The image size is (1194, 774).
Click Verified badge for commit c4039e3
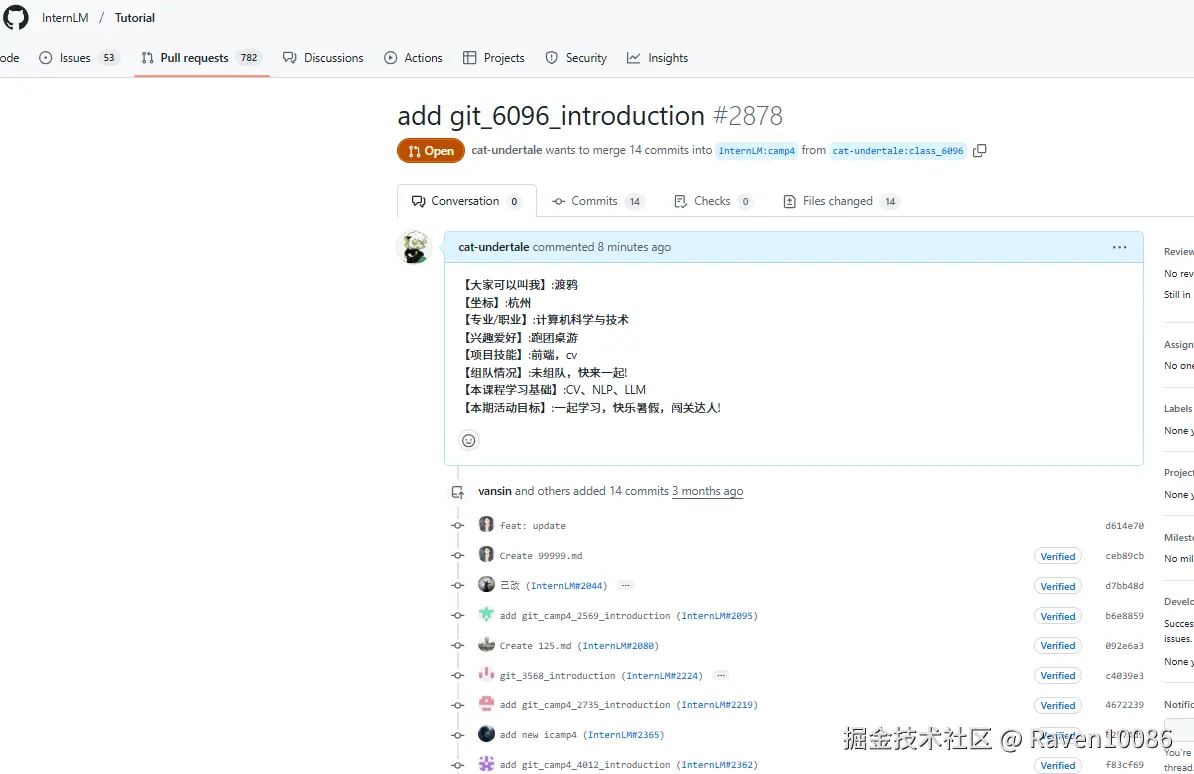(x=1058, y=675)
